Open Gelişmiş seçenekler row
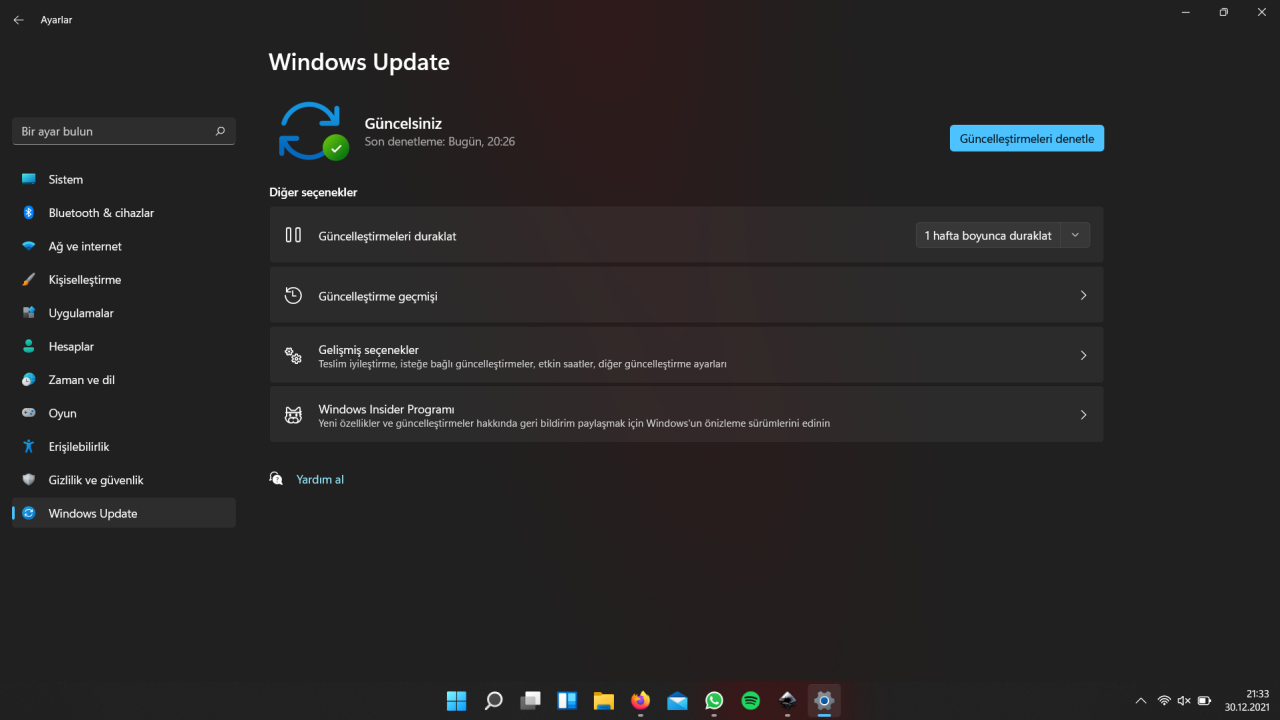1280x720 pixels. click(686, 355)
